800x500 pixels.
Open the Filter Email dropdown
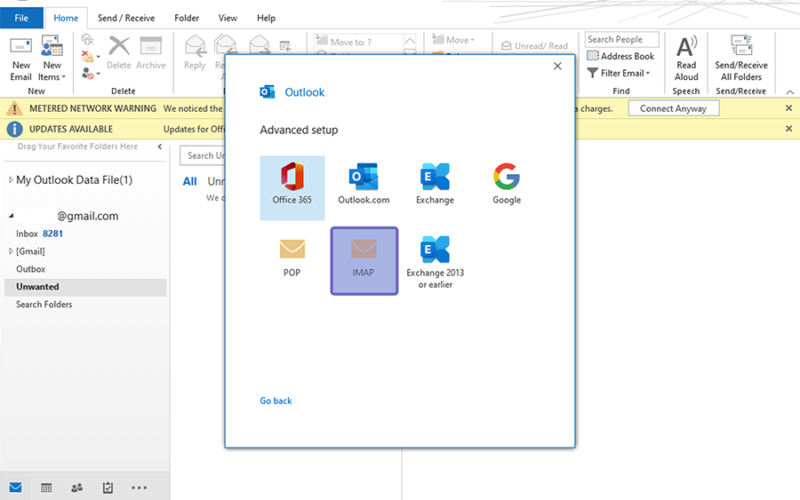[x=618, y=73]
